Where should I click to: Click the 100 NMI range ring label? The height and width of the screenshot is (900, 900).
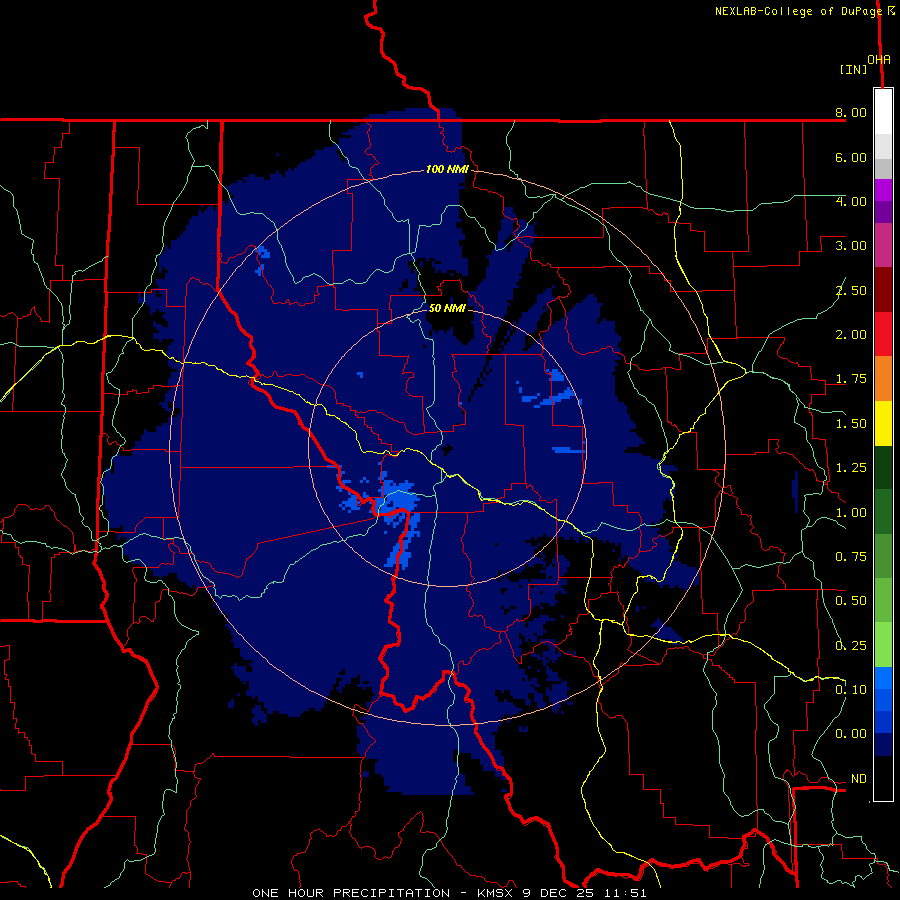pos(447,169)
